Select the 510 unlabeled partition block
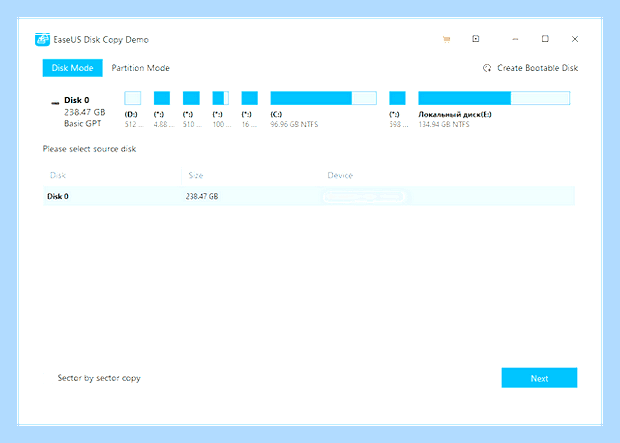Screen dimensions: 620x443 191,98
